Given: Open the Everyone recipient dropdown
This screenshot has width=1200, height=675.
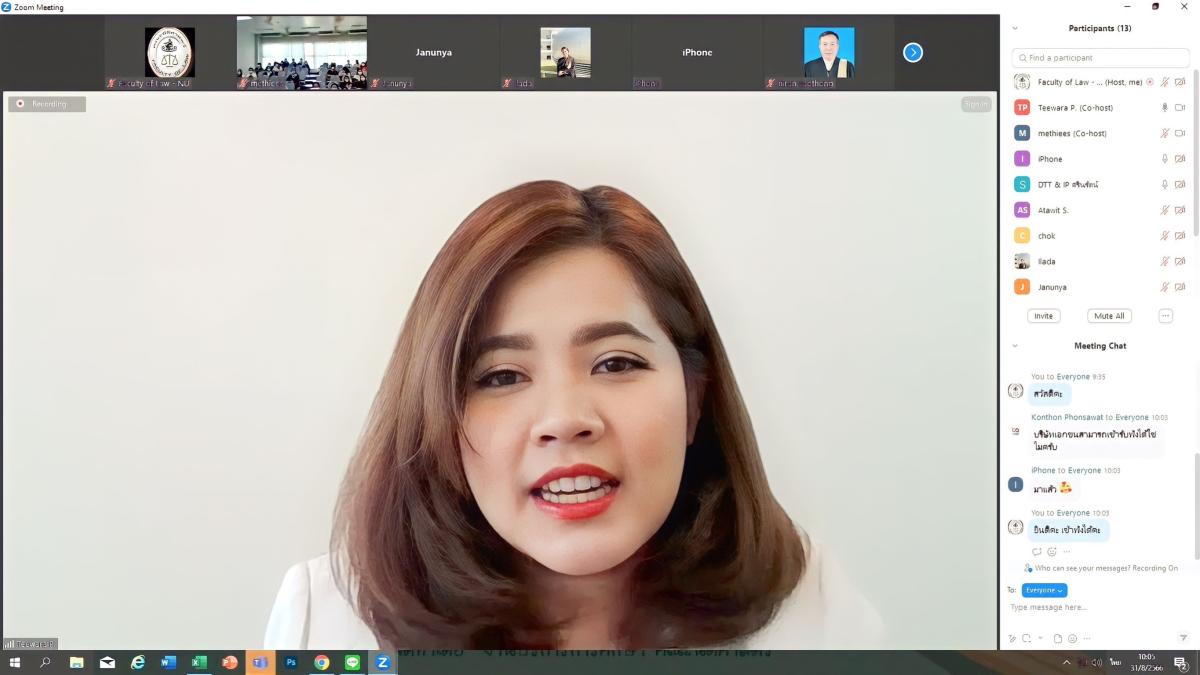Looking at the screenshot, I should tap(1044, 590).
